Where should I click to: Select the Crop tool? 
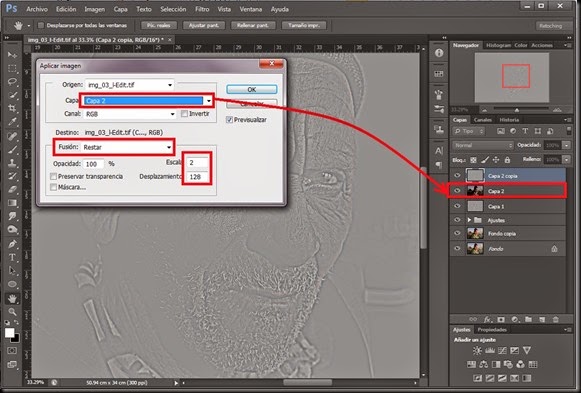pos(12,108)
